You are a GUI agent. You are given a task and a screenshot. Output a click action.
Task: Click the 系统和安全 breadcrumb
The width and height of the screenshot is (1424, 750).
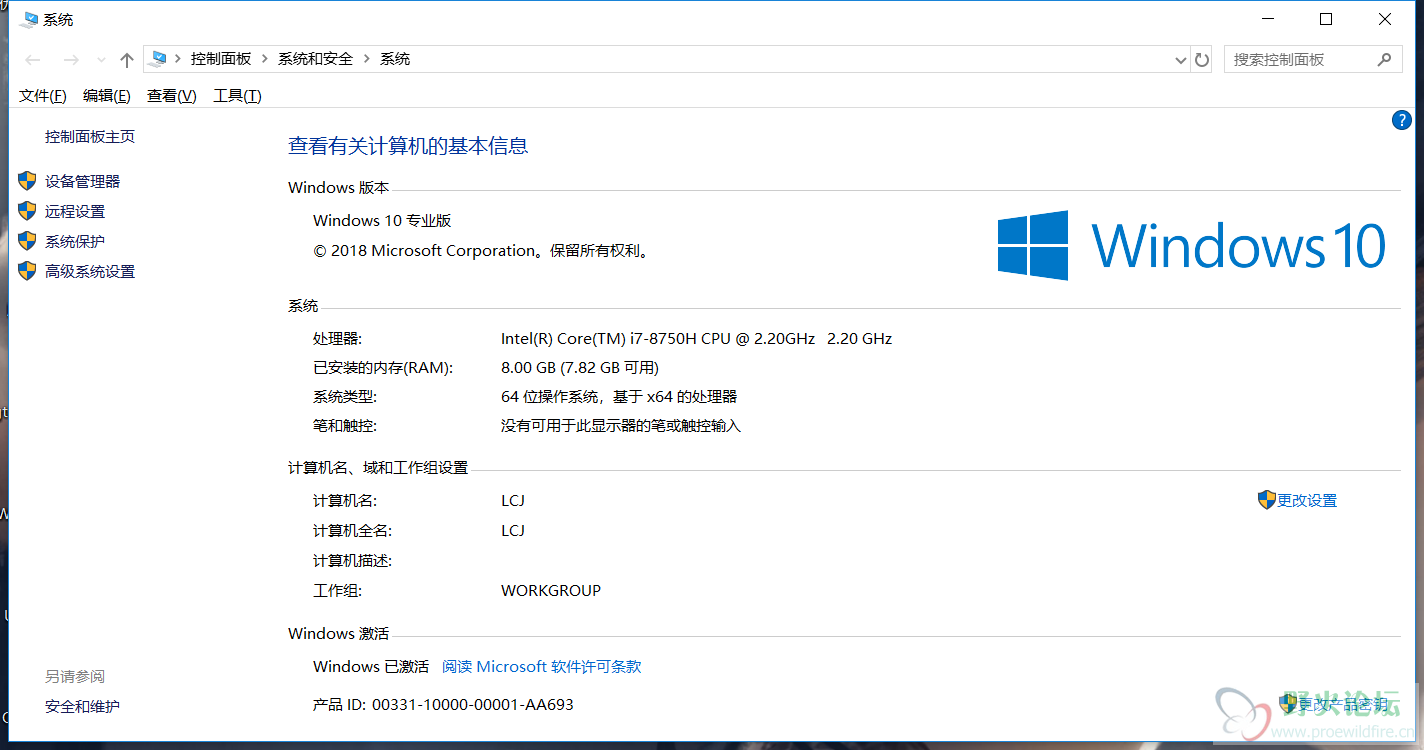(x=316, y=59)
